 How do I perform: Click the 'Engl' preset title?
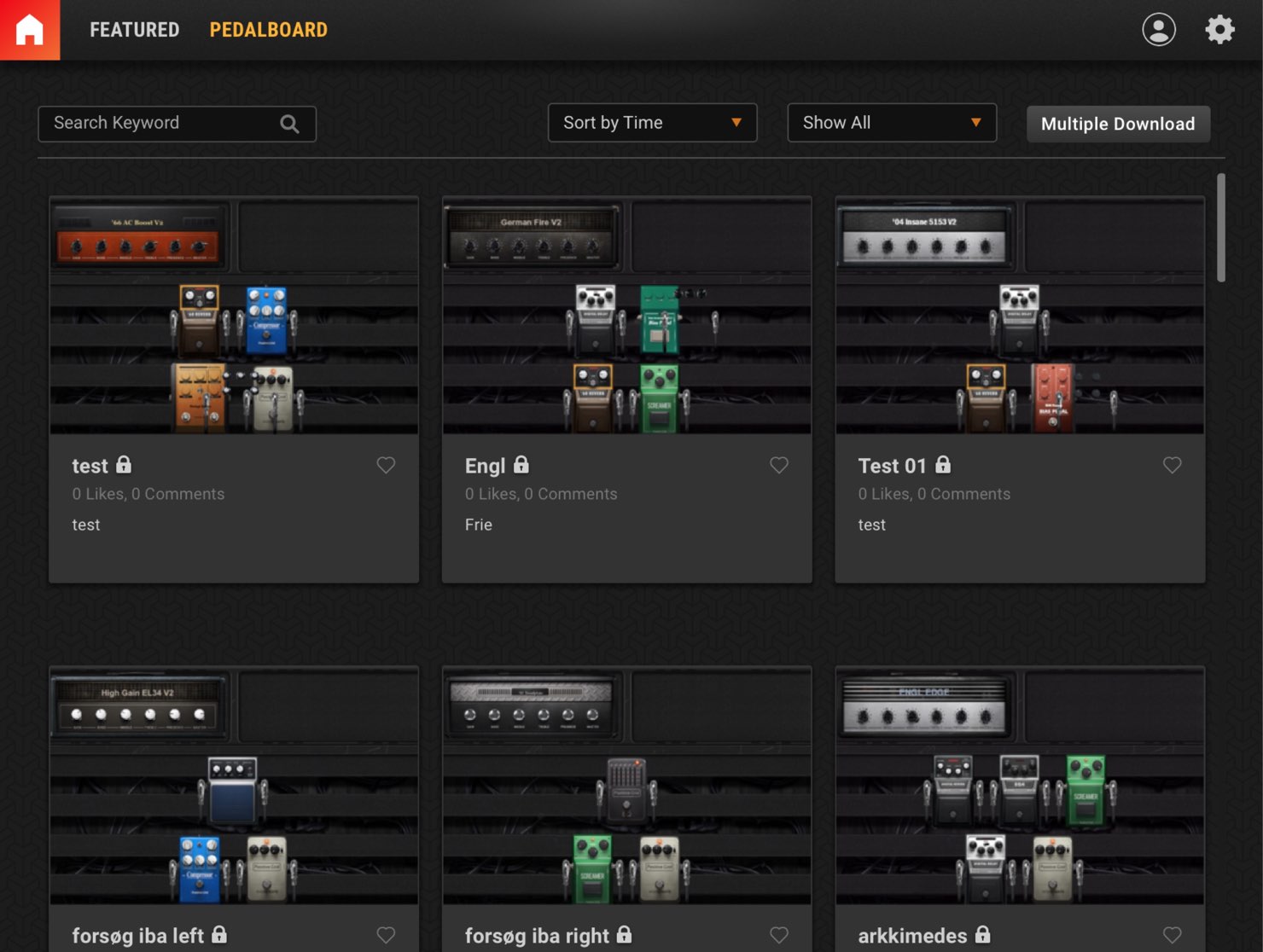[485, 466]
